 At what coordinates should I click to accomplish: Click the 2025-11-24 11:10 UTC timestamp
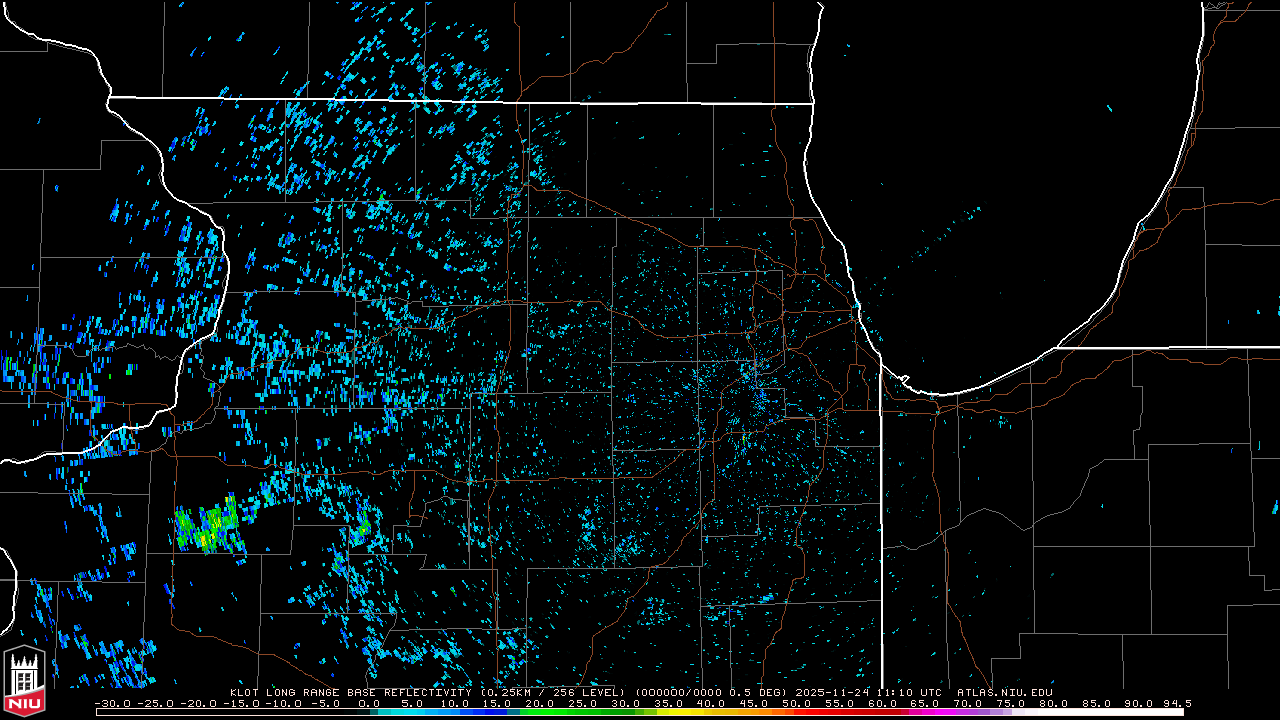[868, 692]
